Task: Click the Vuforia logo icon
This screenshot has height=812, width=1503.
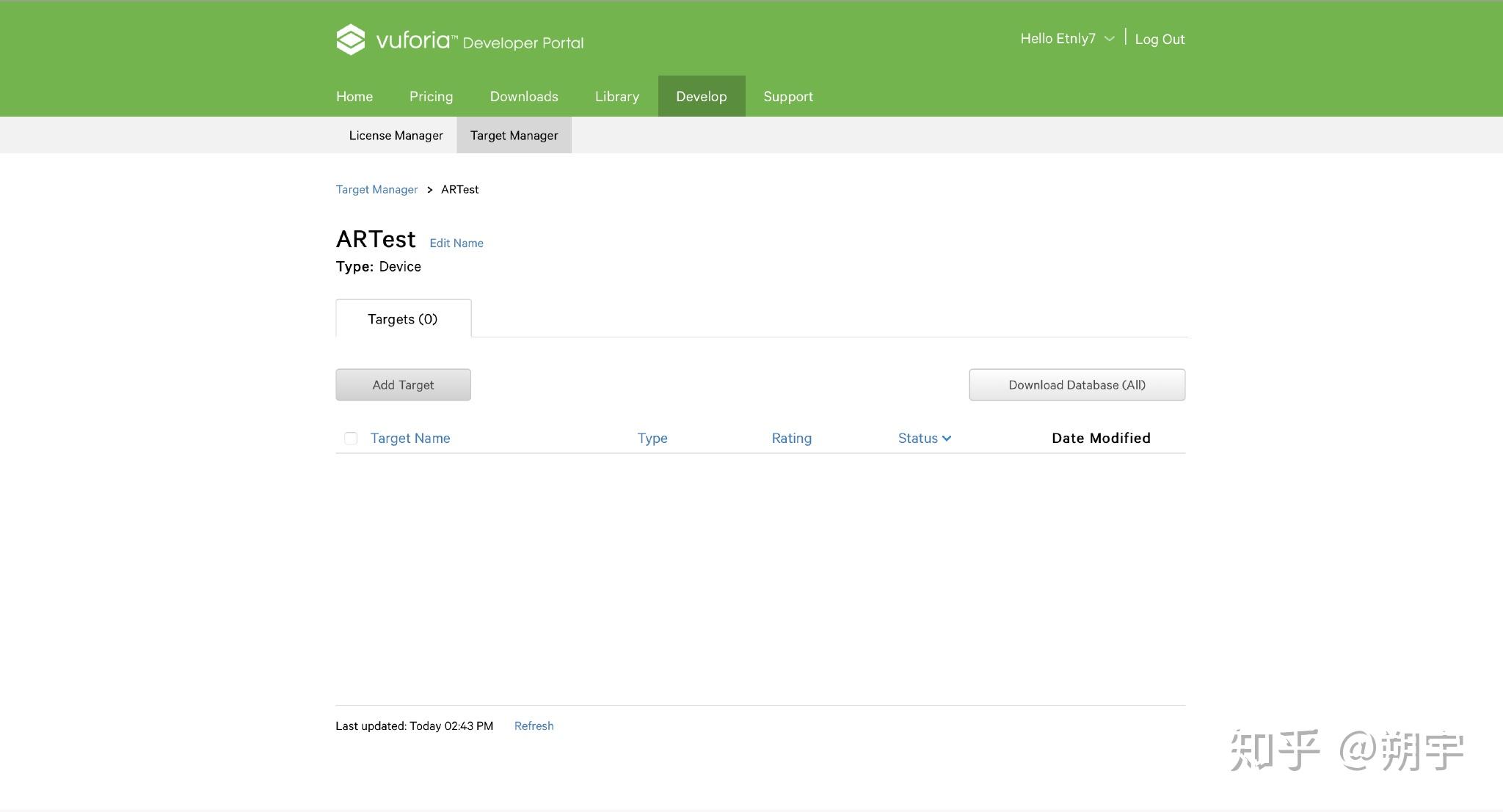Action: pyautogui.click(x=350, y=40)
